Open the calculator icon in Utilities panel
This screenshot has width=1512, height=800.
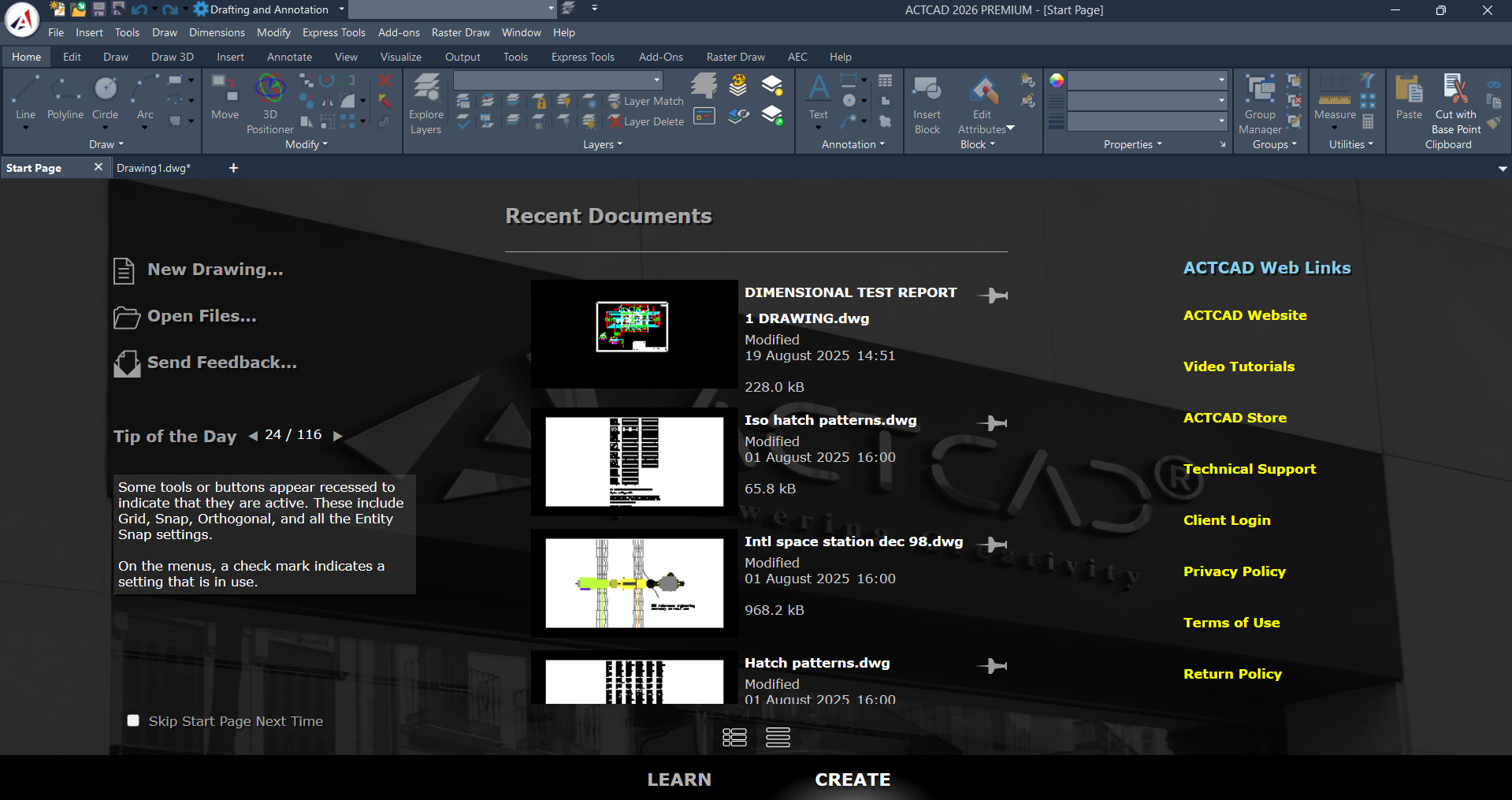tap(1369, 121)
